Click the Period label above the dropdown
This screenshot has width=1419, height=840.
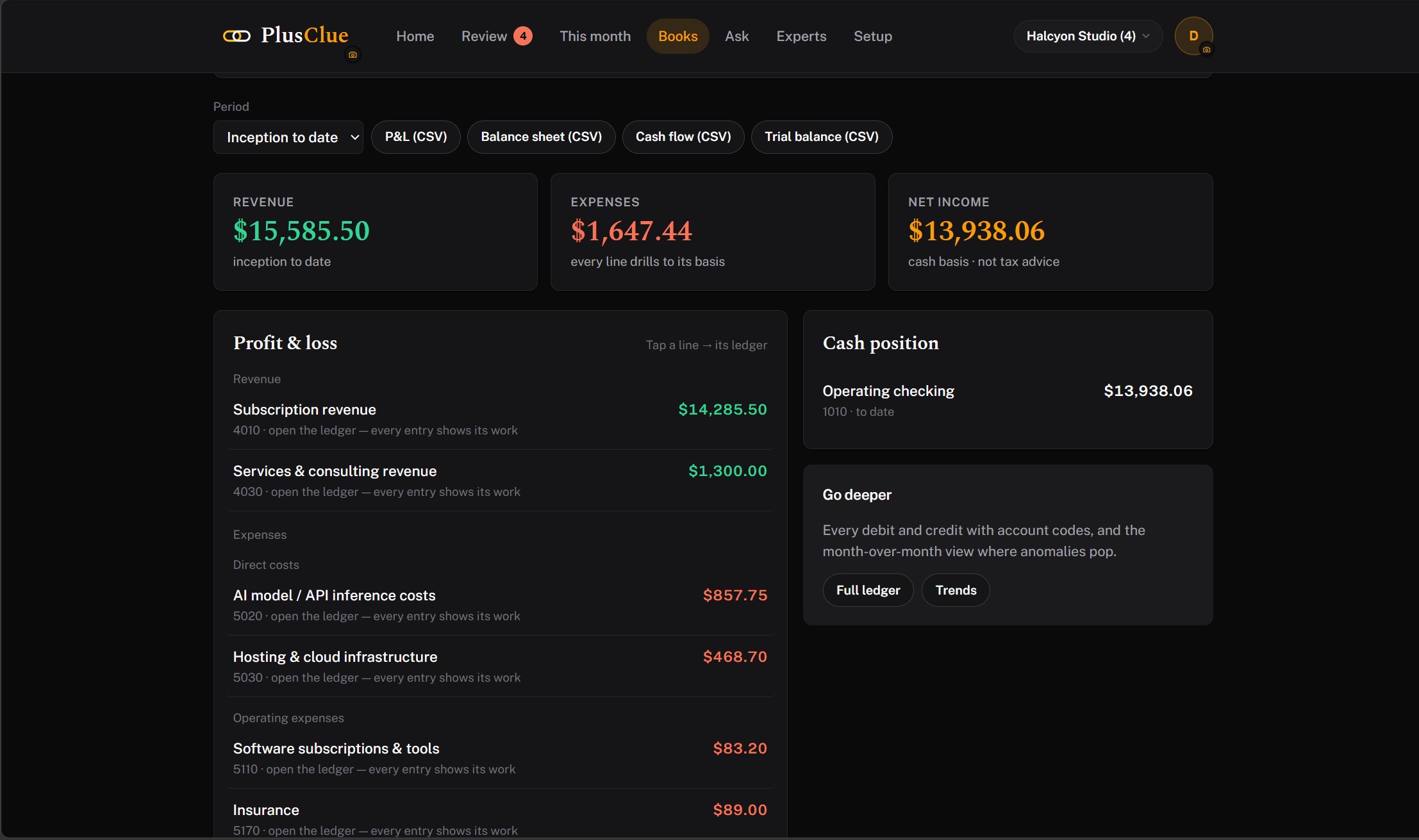point(231,106)
